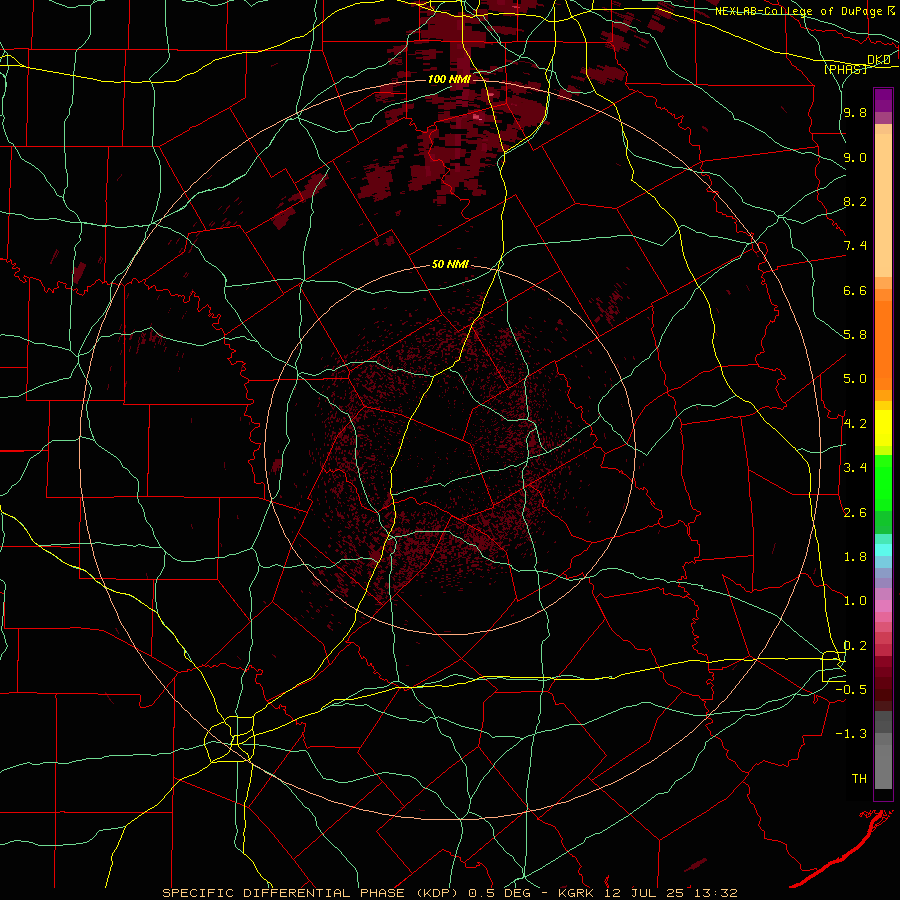The height and width of the screenshot is (900, 900).
Task: Select the 5.0 value on the scale
Action: tap(855, 379)
